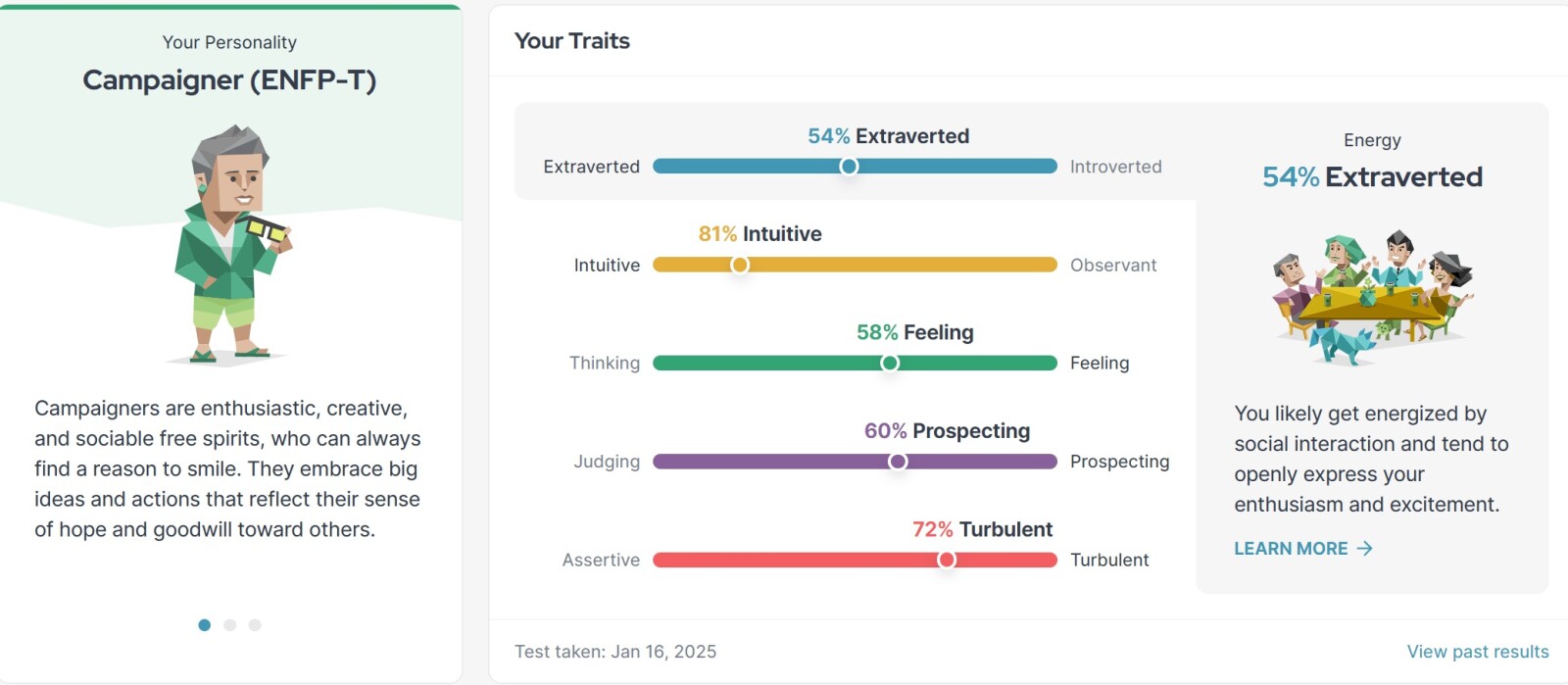Click the Campaigner (ENFP-T) heading
The height and width of the screenshot is (685, 1568).
[x=229, y=80]
